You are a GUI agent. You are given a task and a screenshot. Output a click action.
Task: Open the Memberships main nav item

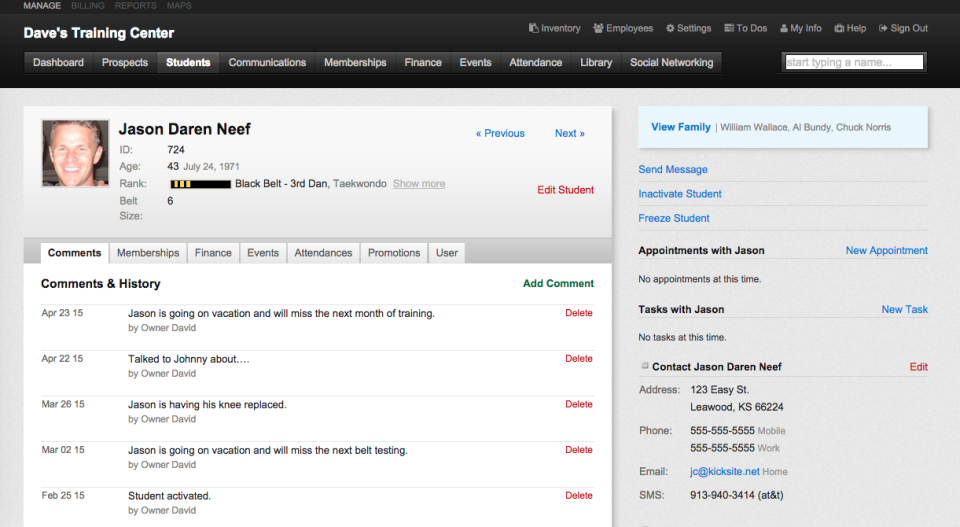[x=355, y=62]
